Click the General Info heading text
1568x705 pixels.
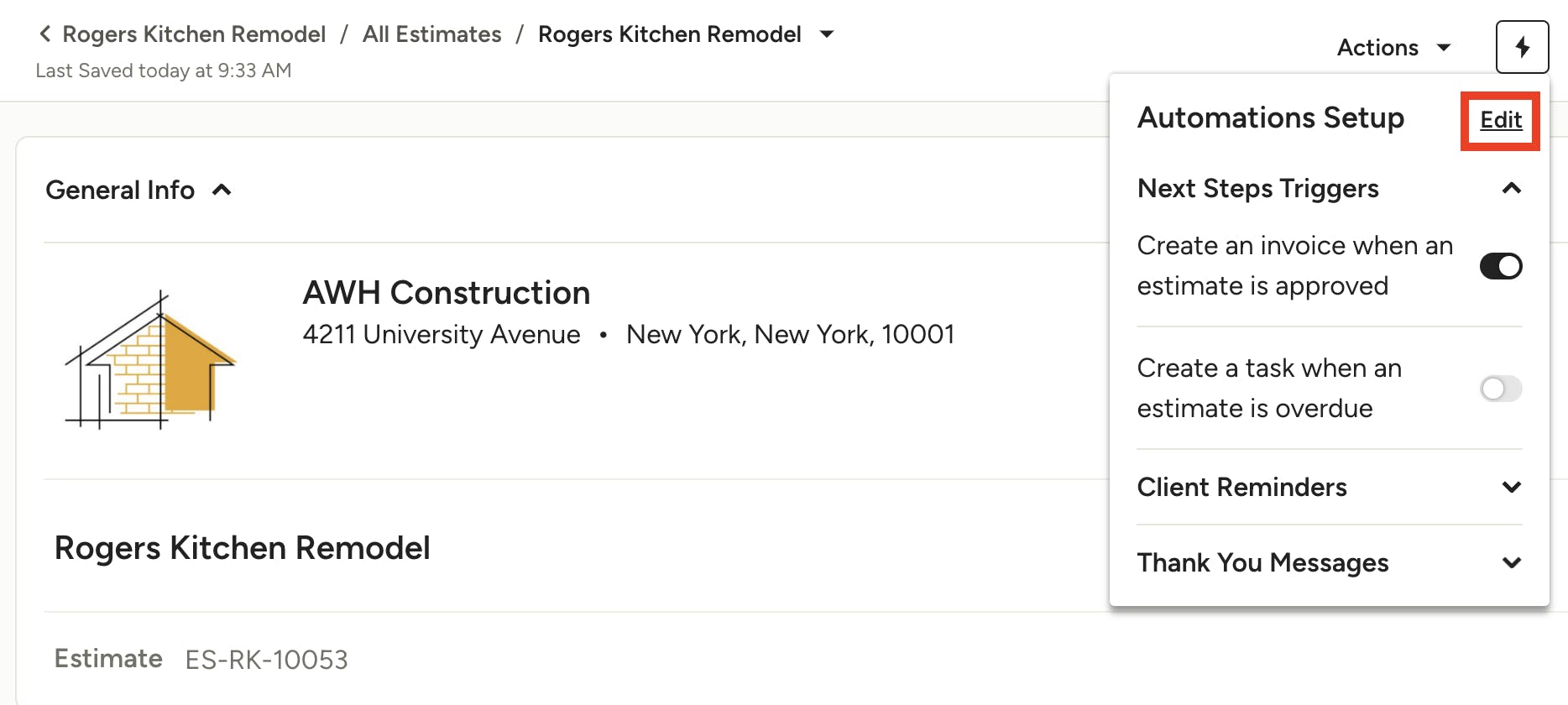120,190
